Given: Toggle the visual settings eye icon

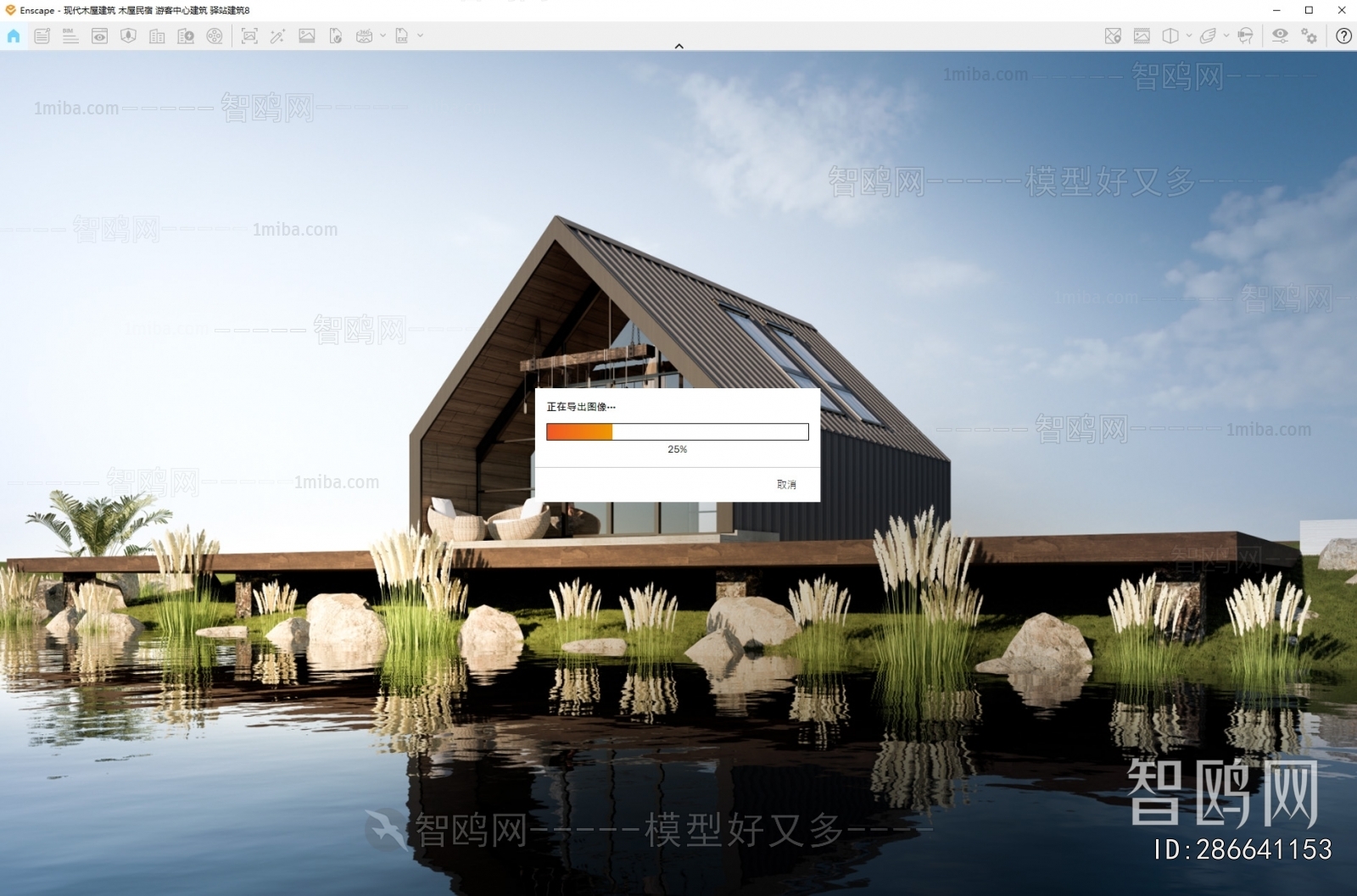Looking at the screenshot, I should 1280,36.
